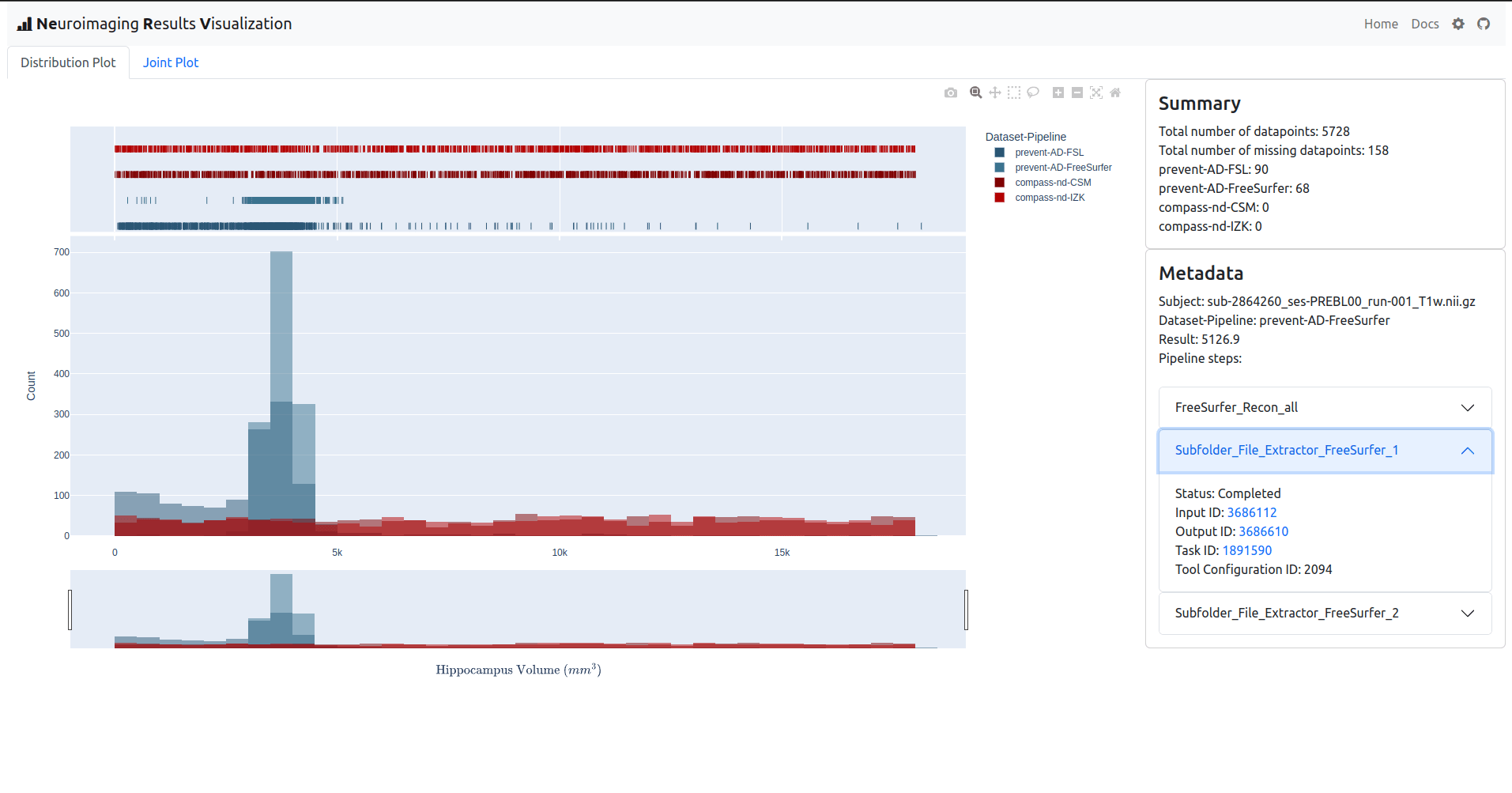The image size is (1512, 793).
Task: Select the Lasso Select tool
Action: click(1033, 93)
